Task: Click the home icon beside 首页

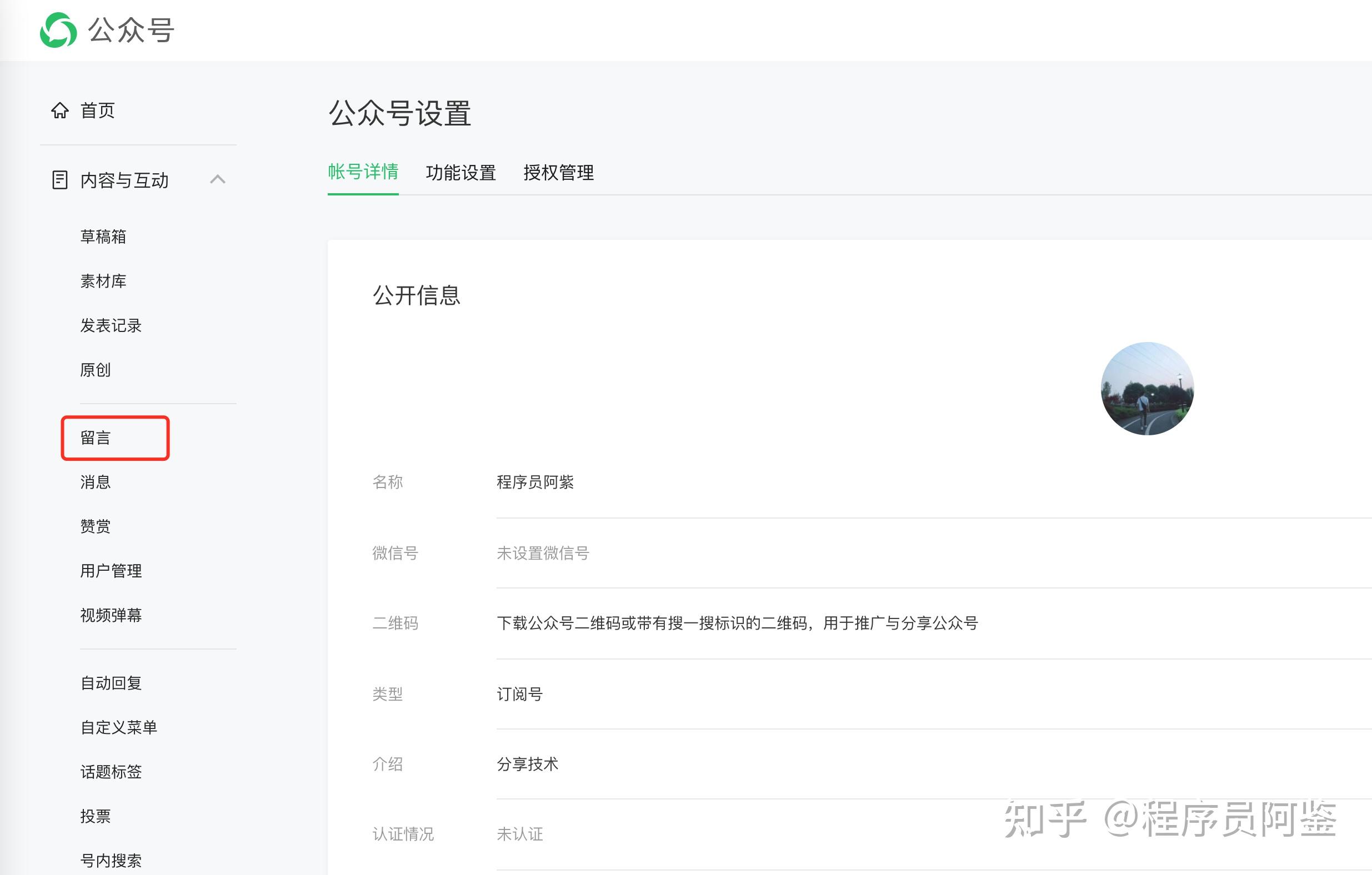Action: (61, 110)
